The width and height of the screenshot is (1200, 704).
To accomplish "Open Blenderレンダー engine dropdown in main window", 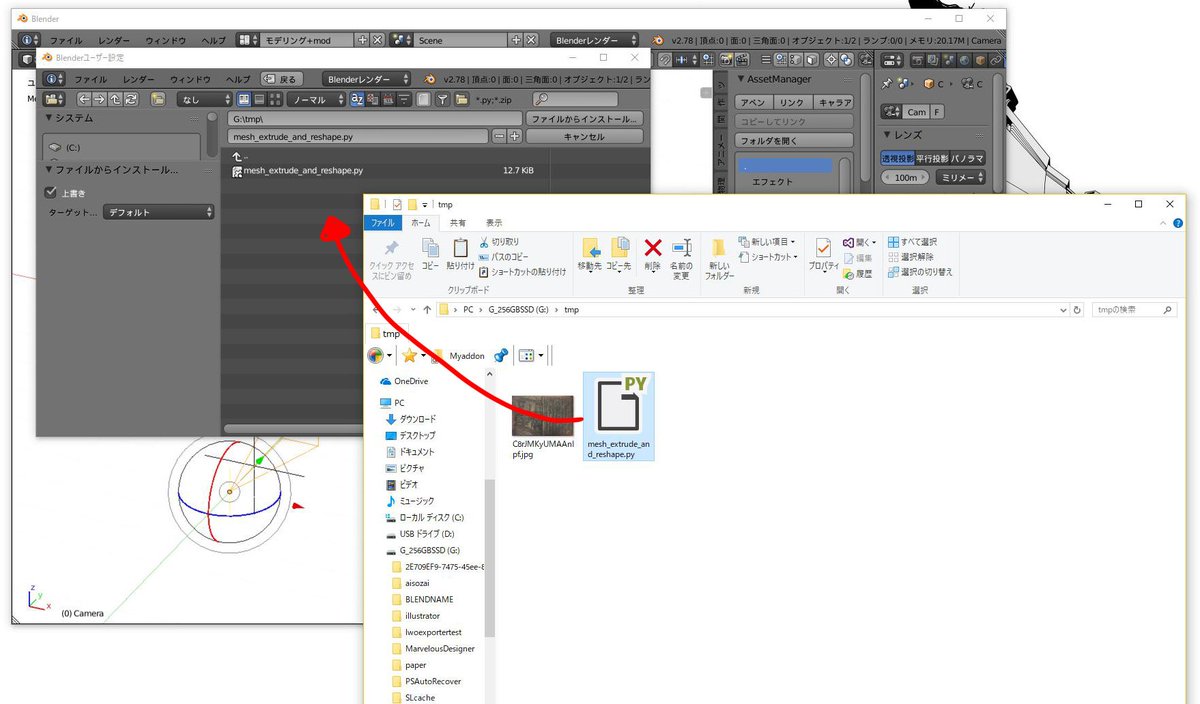I will [x=594, y=40].
